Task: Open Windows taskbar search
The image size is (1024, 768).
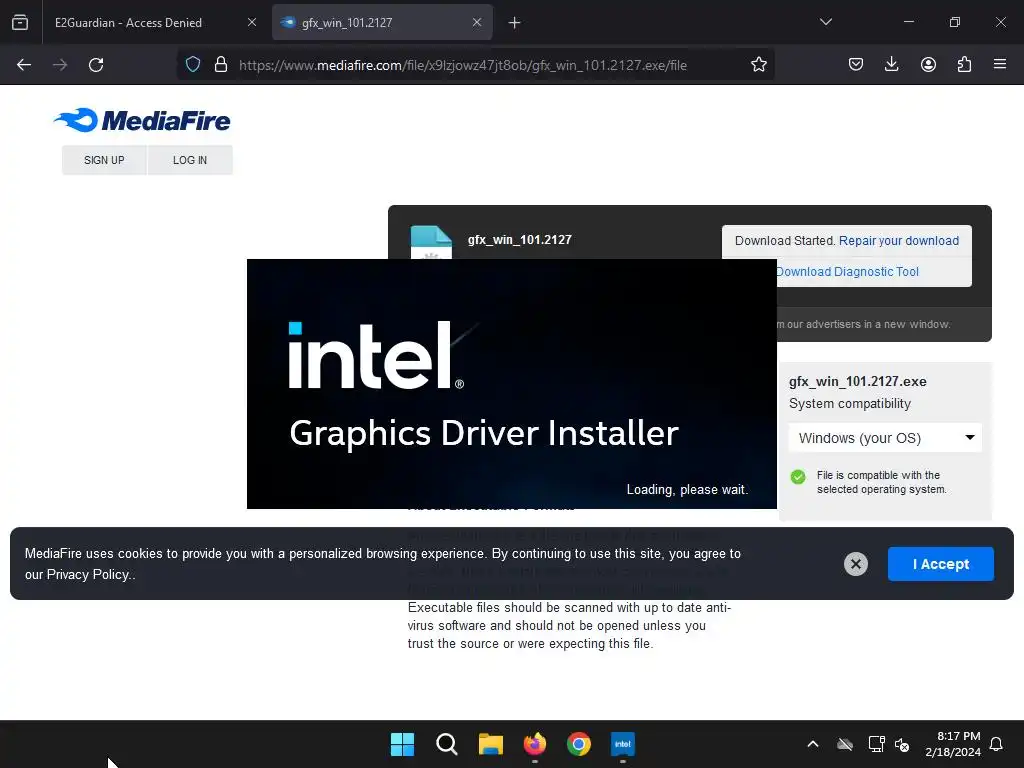Action: tap(447, 744)
